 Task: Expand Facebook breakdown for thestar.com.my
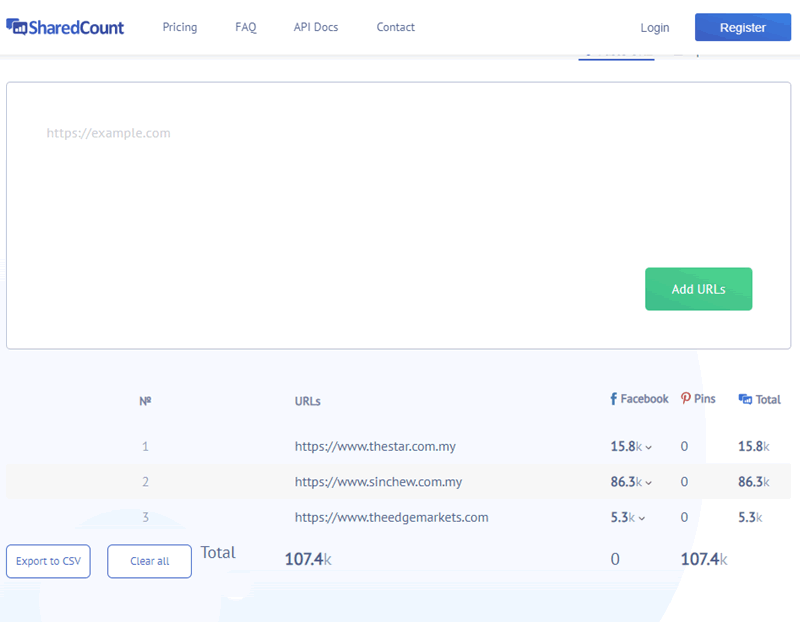pos(648,447)
